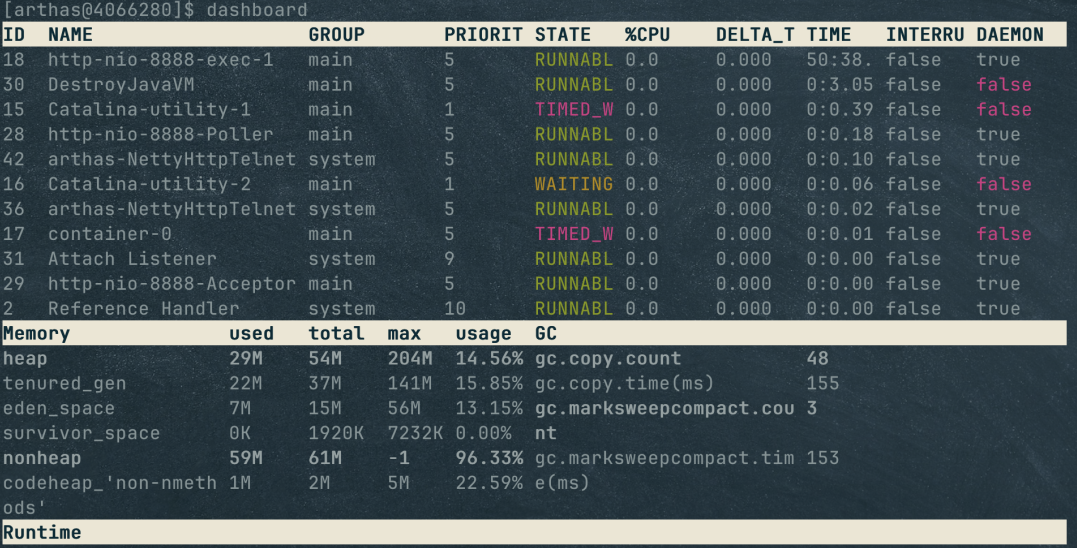Click the WAITING state of Catalina-utility-2
Screen dimensions: 1077x548
pos(574,184)
